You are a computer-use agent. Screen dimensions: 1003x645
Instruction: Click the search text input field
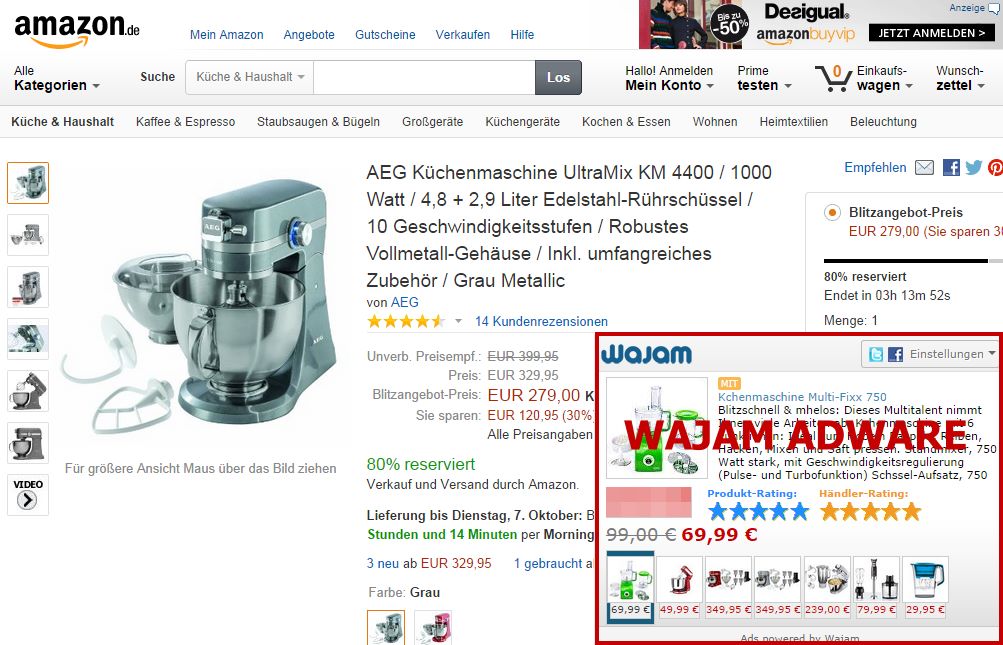pos(424,77)
